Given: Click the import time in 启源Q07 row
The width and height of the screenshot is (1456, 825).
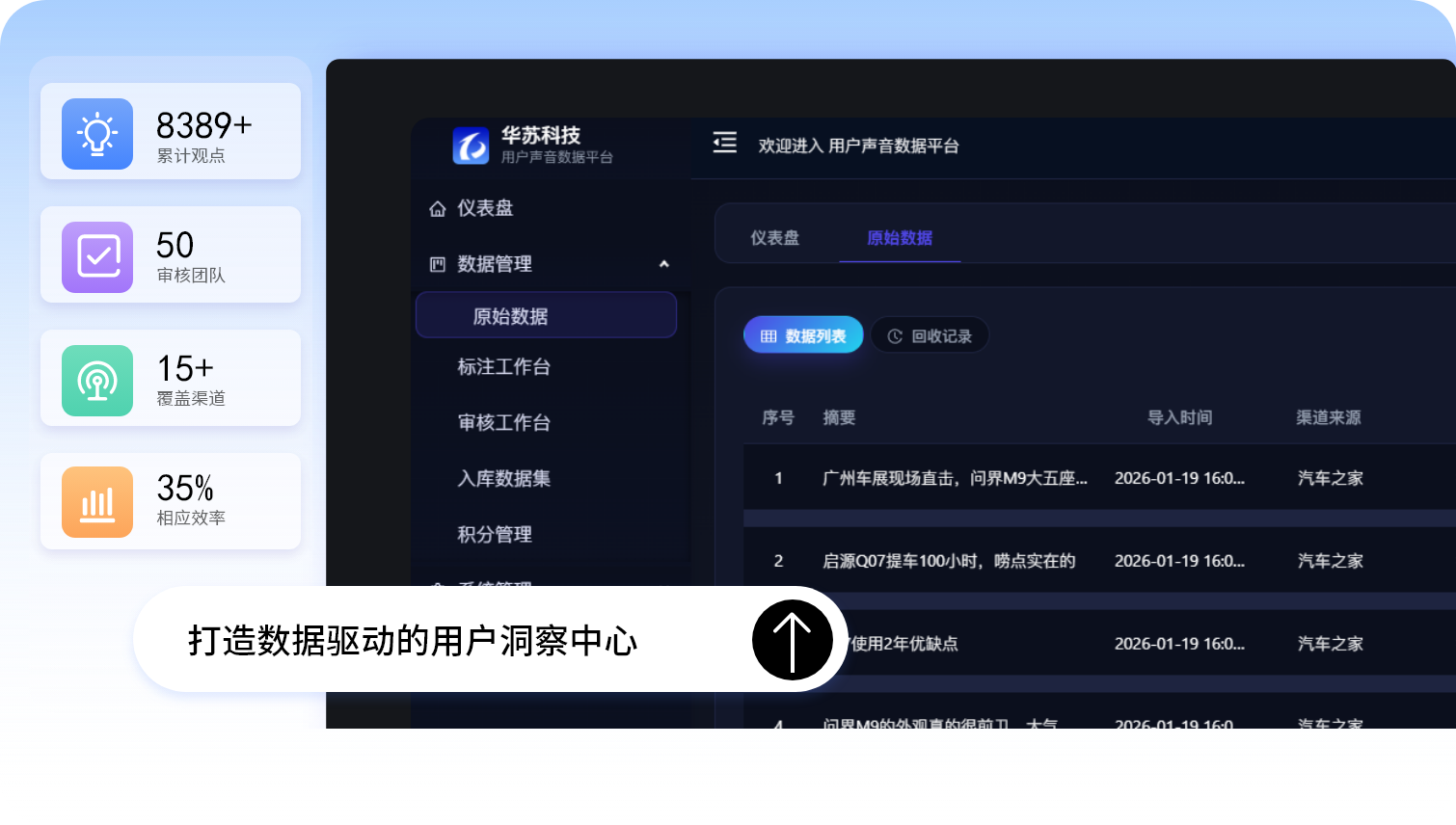Looking at the screenshot, I should click(1180, 561).
